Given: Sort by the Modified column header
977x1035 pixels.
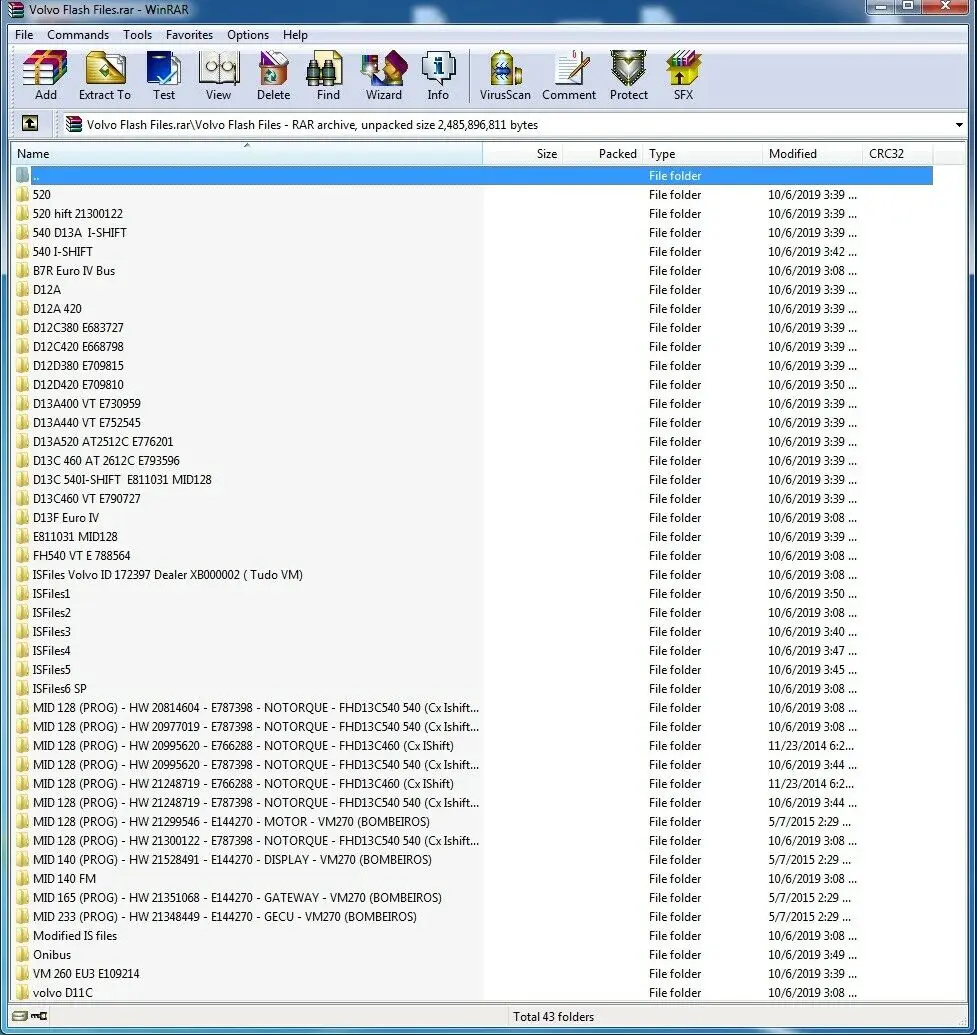Looking at the screenshot, I should 812,154.
